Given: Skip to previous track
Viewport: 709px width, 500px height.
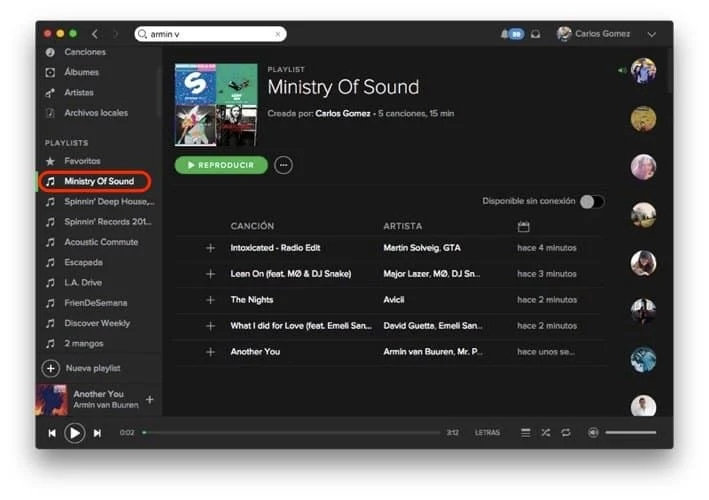Looking at the screenshot, I should coord(52,433).
